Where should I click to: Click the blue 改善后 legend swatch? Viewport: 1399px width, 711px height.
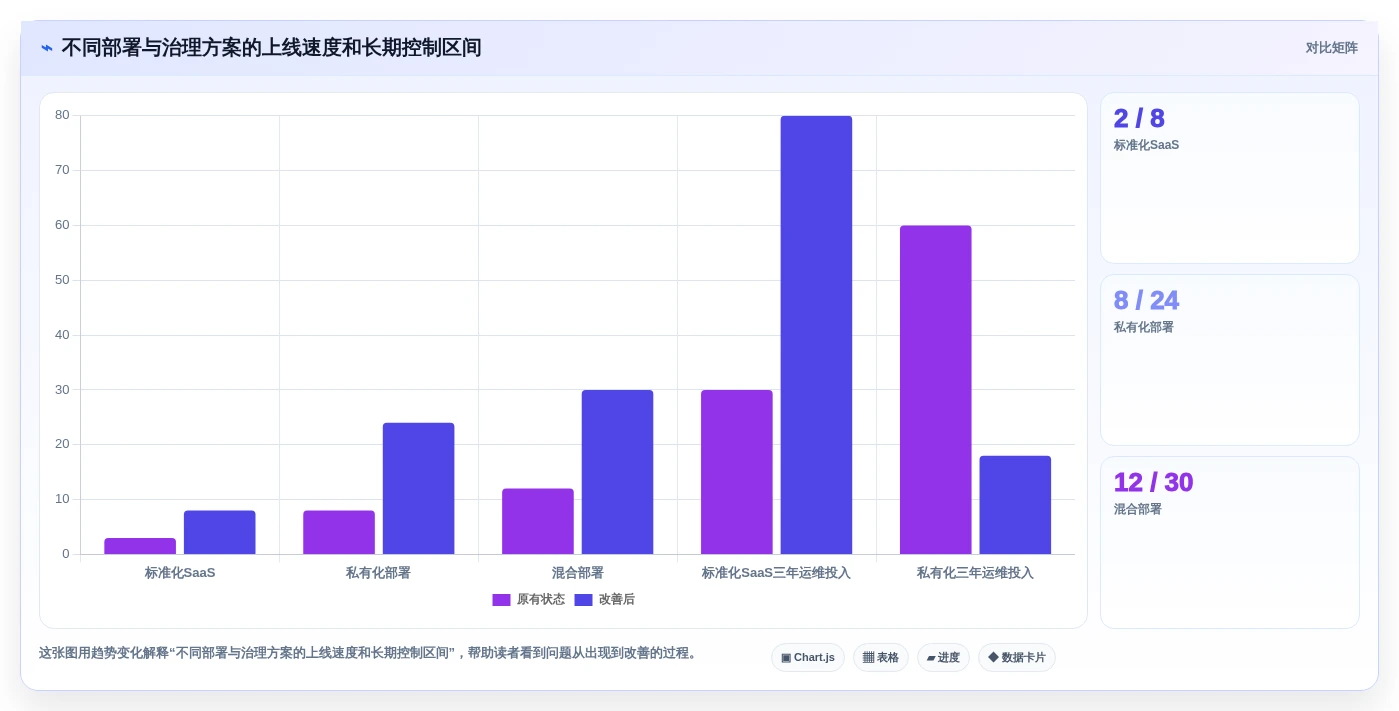tap(583, 600)
